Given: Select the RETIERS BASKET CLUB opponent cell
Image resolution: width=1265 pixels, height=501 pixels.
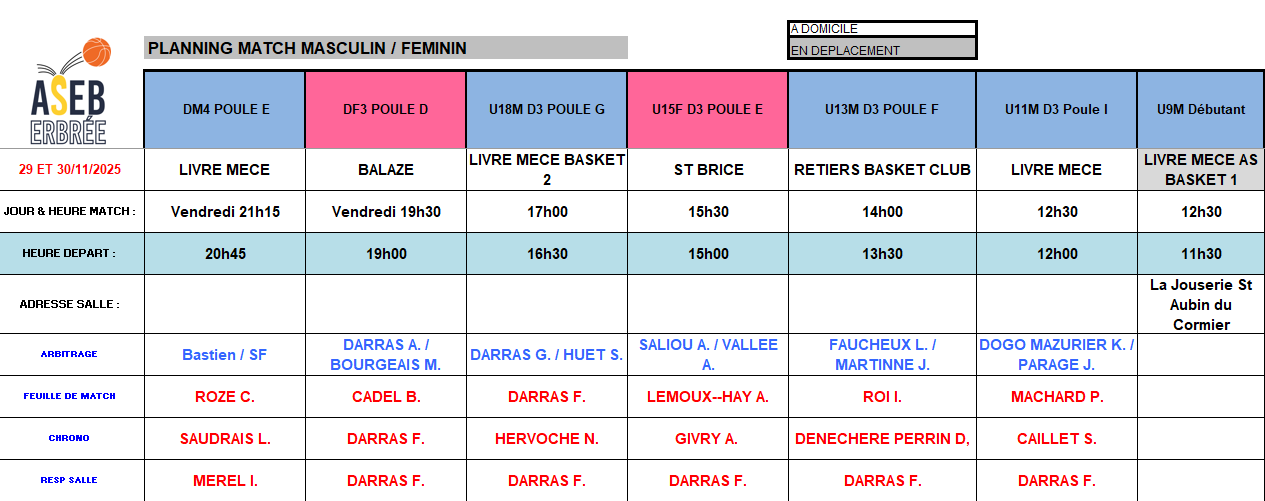Looking at the screenshot, I should pyautogui.click(x=882, y=170).
